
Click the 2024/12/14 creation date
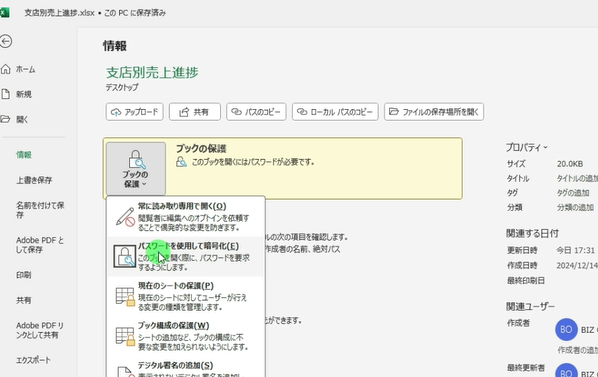point(577,265)
